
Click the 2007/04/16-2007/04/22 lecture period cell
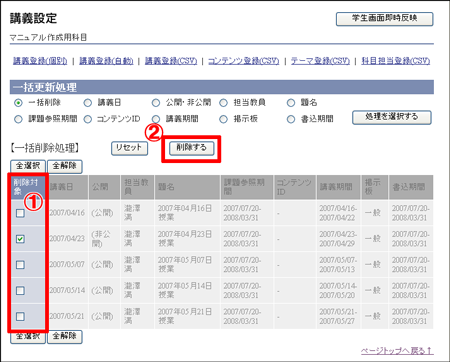pos(338,213)
